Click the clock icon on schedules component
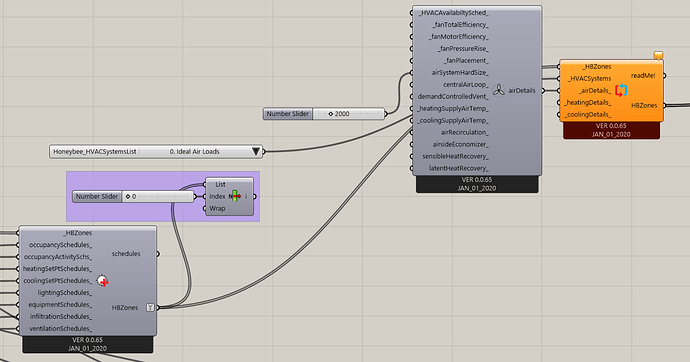This screenshot has height=362, width=690. click(x=102, y=281)
